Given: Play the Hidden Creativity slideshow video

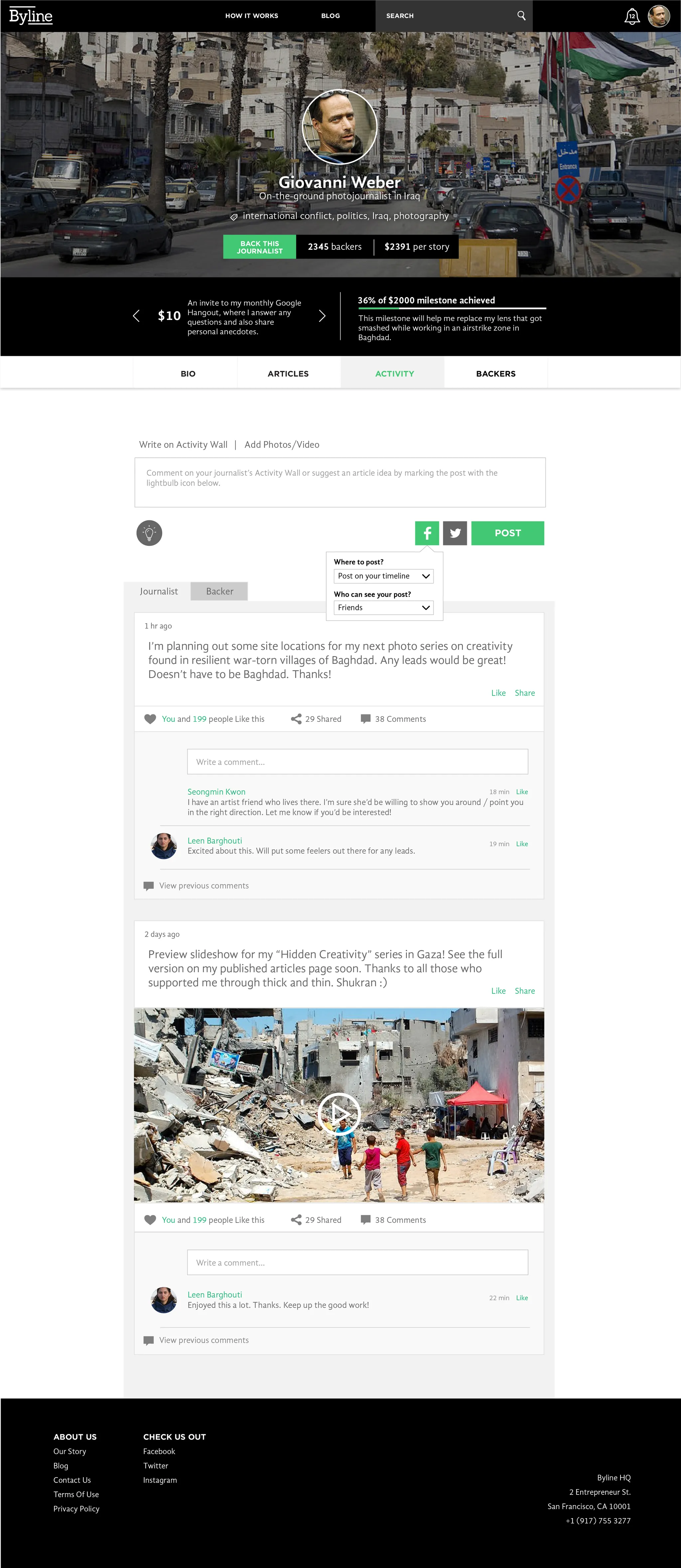Looking at the screenshot, I should point(339,1114).
